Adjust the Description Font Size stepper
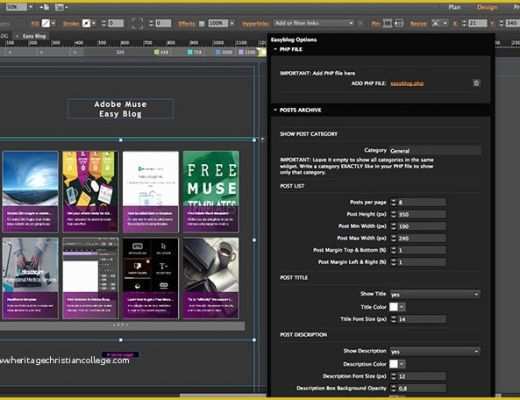Viewport: 520px width, 400px height. (x=394, y=376)
